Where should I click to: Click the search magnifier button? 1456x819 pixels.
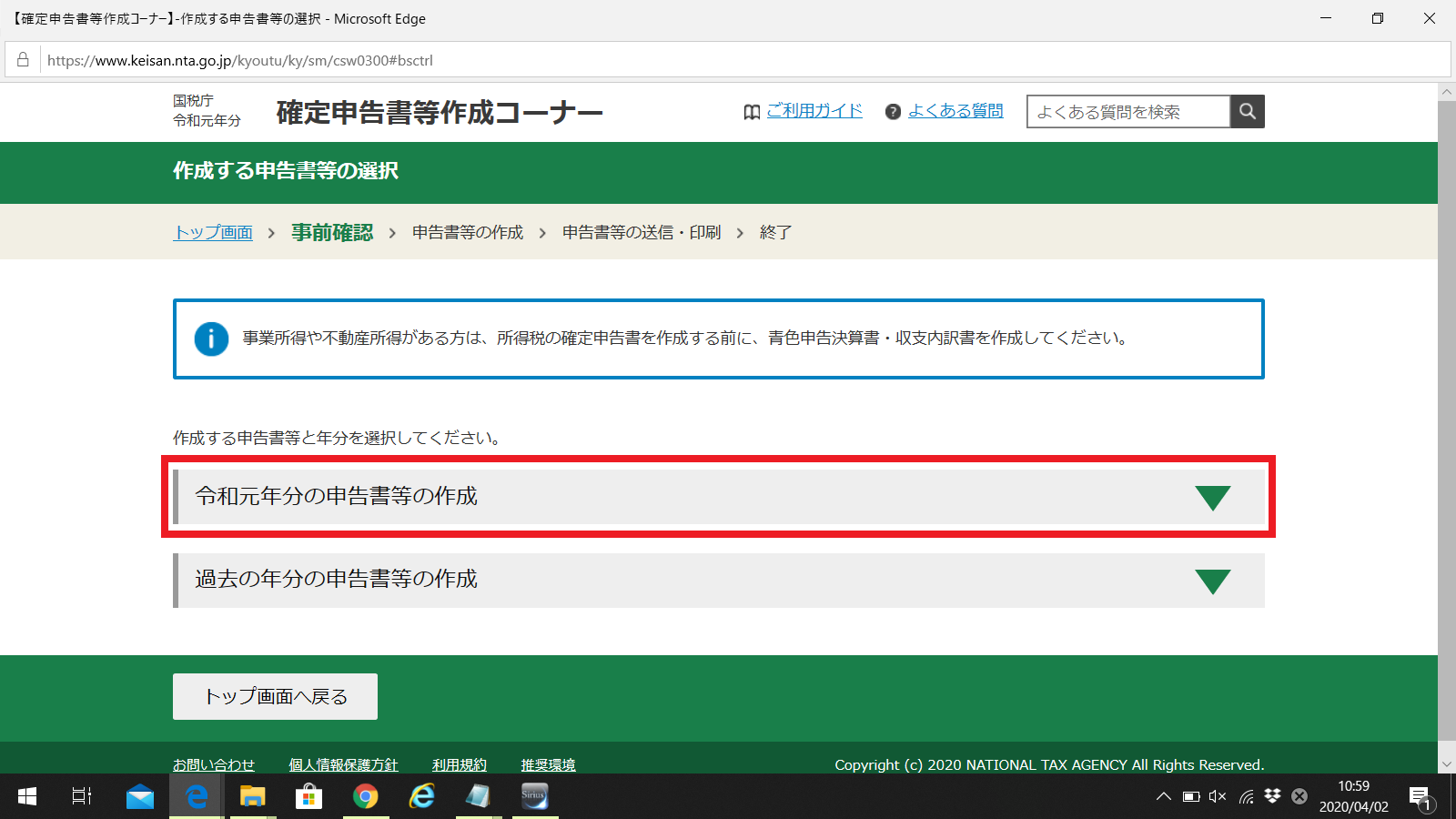pyautogui.click(x=1247, y=111)
